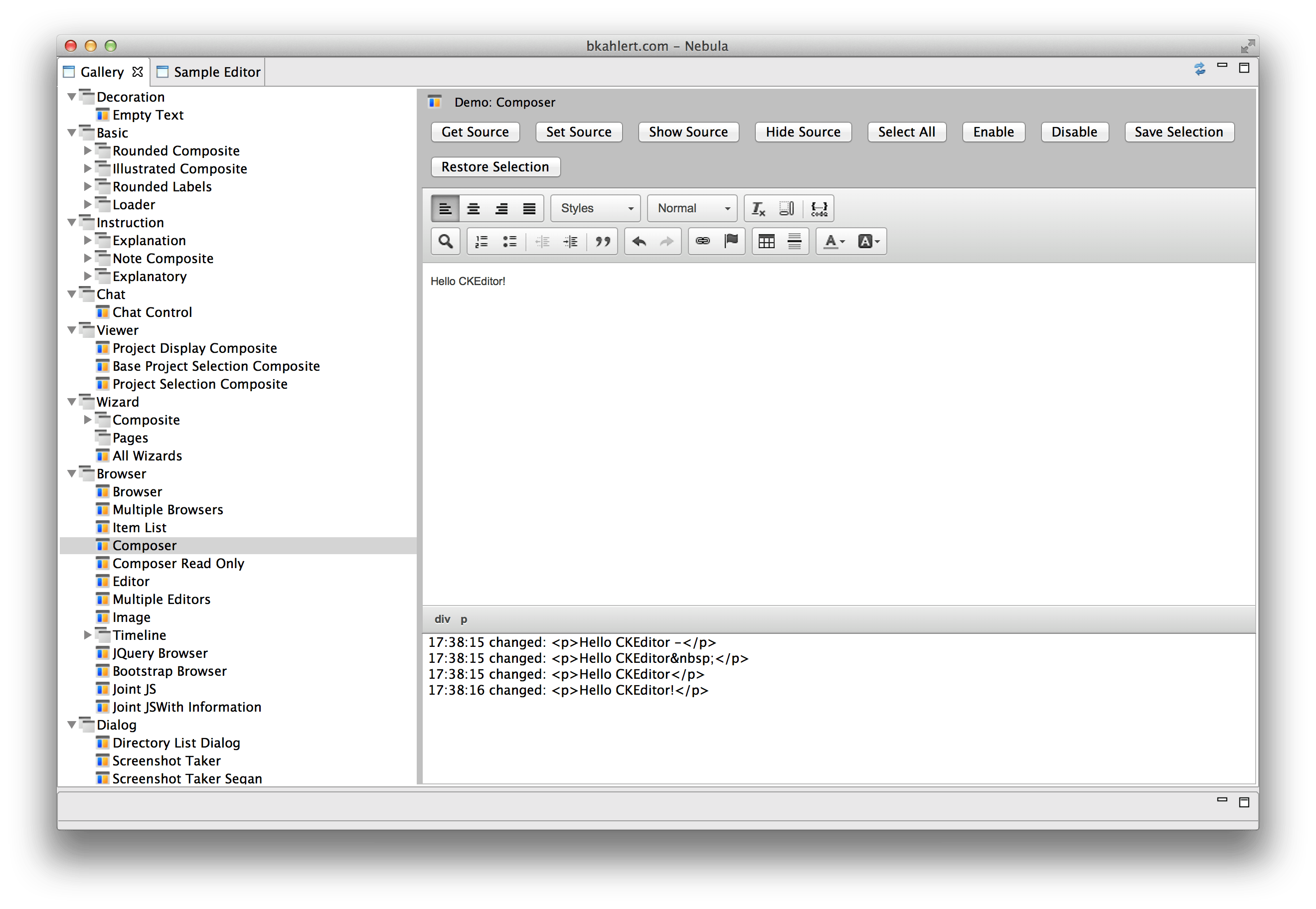Expand the Timeline tree node
The height and width of the screenshot is (909, 1316).
(87, 635)
